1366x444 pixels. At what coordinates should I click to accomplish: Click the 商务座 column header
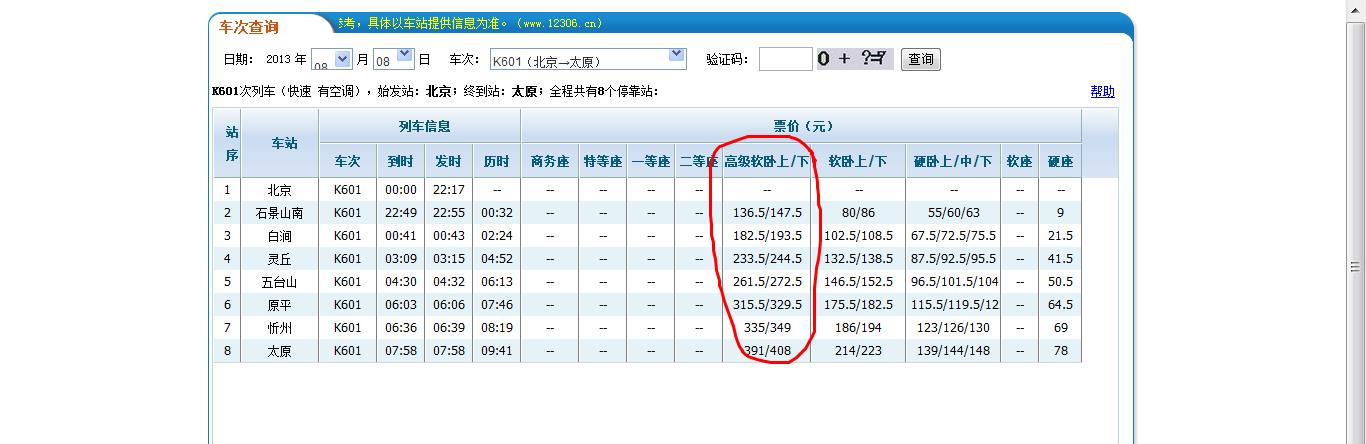coord(550,161)
